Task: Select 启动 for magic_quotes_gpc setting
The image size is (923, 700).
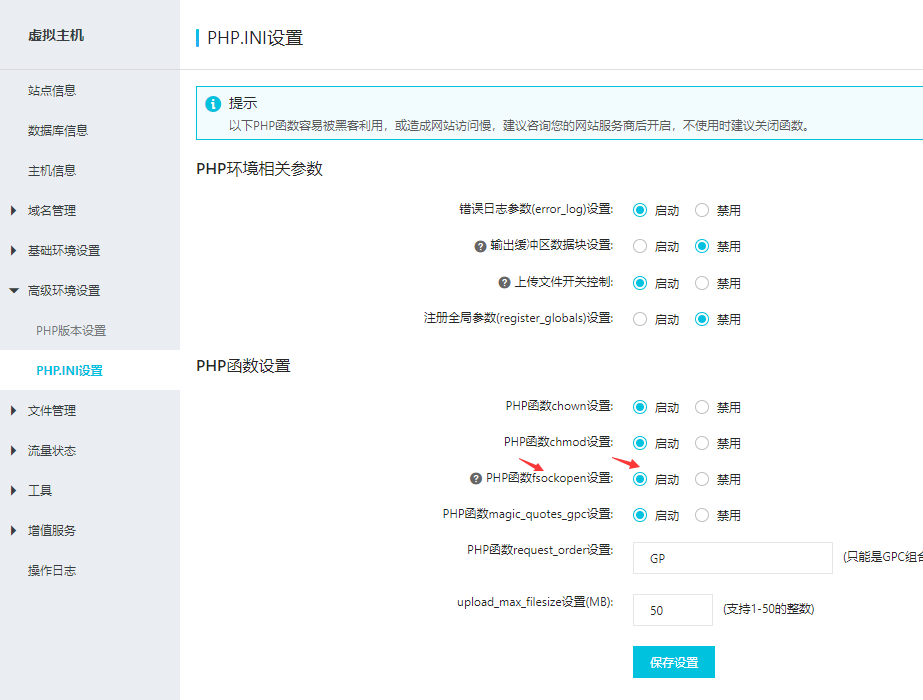Action: 640,515
